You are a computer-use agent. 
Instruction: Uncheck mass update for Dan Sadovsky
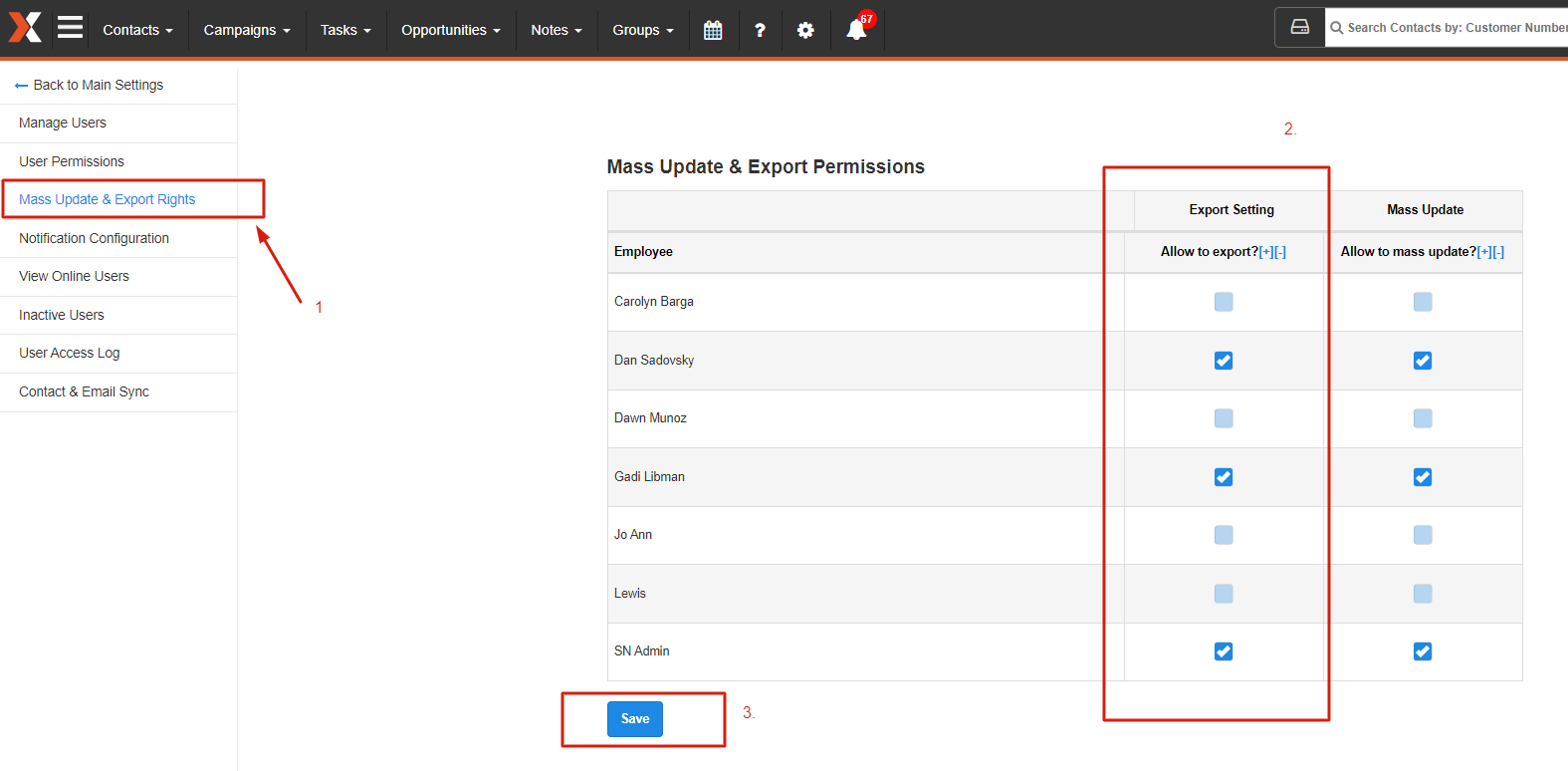(x=1423, y=361)
